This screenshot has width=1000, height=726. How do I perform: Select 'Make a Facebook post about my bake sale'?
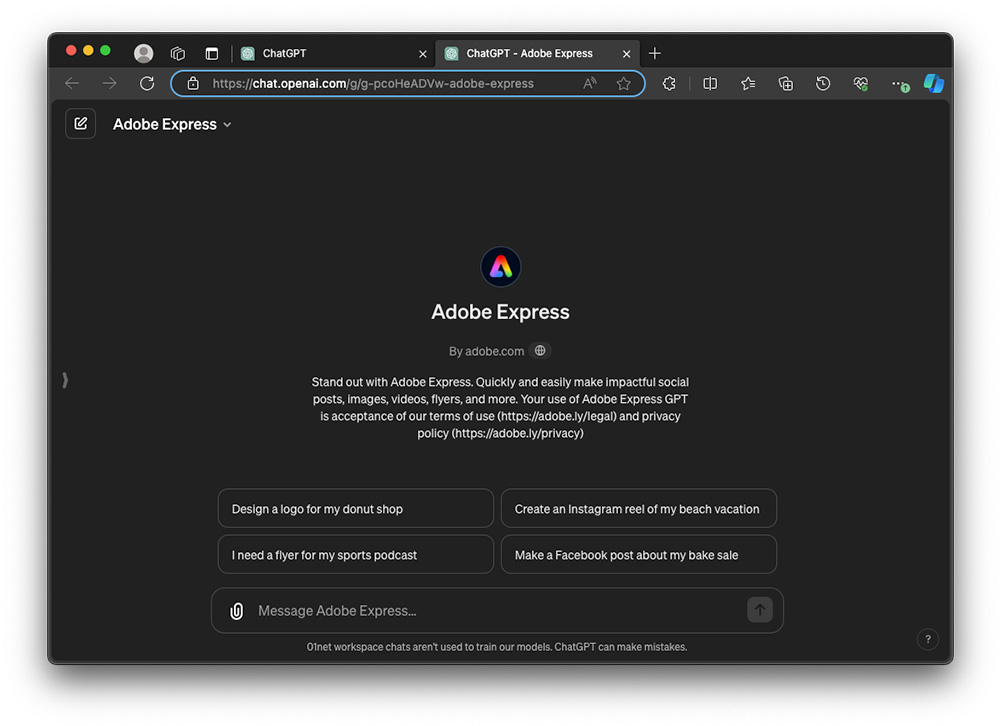point(638,554)
